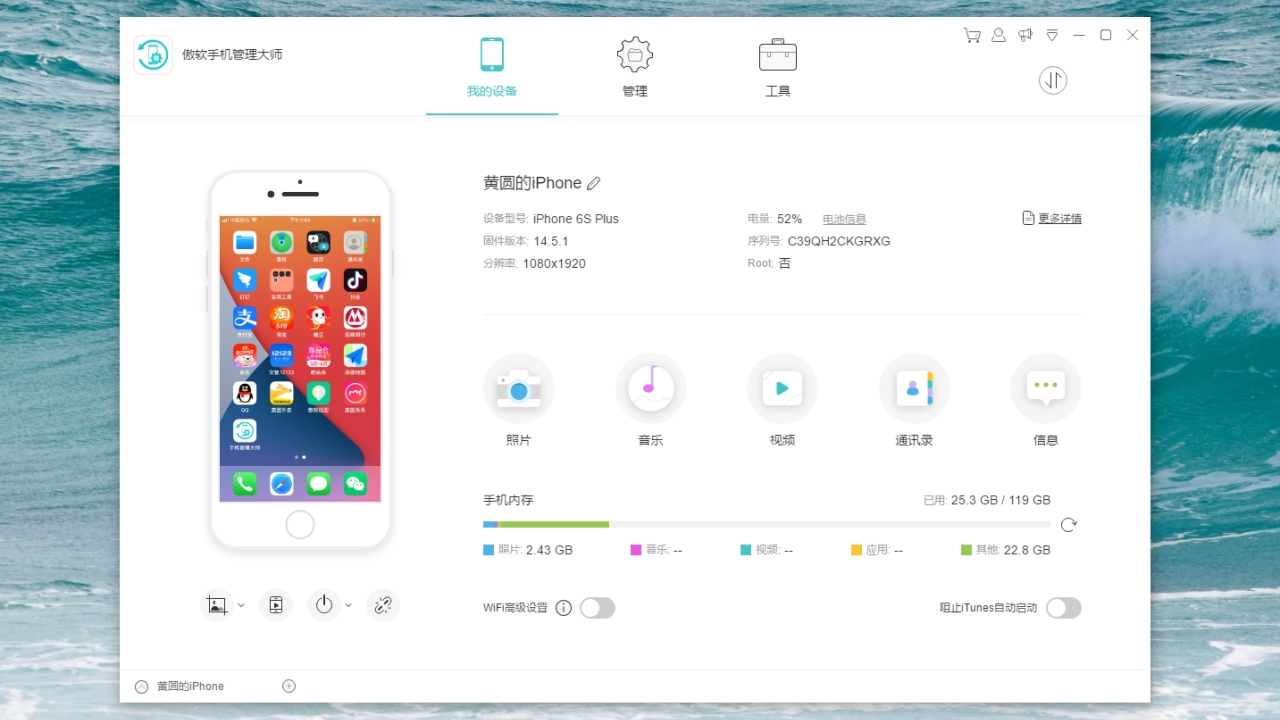
Task: Click firmware version 14.5.1
Action: point(551,241)
